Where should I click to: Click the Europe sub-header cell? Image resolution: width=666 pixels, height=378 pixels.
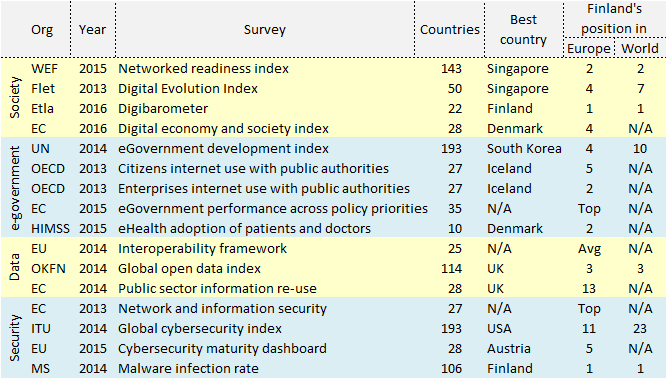click(589, 48)
